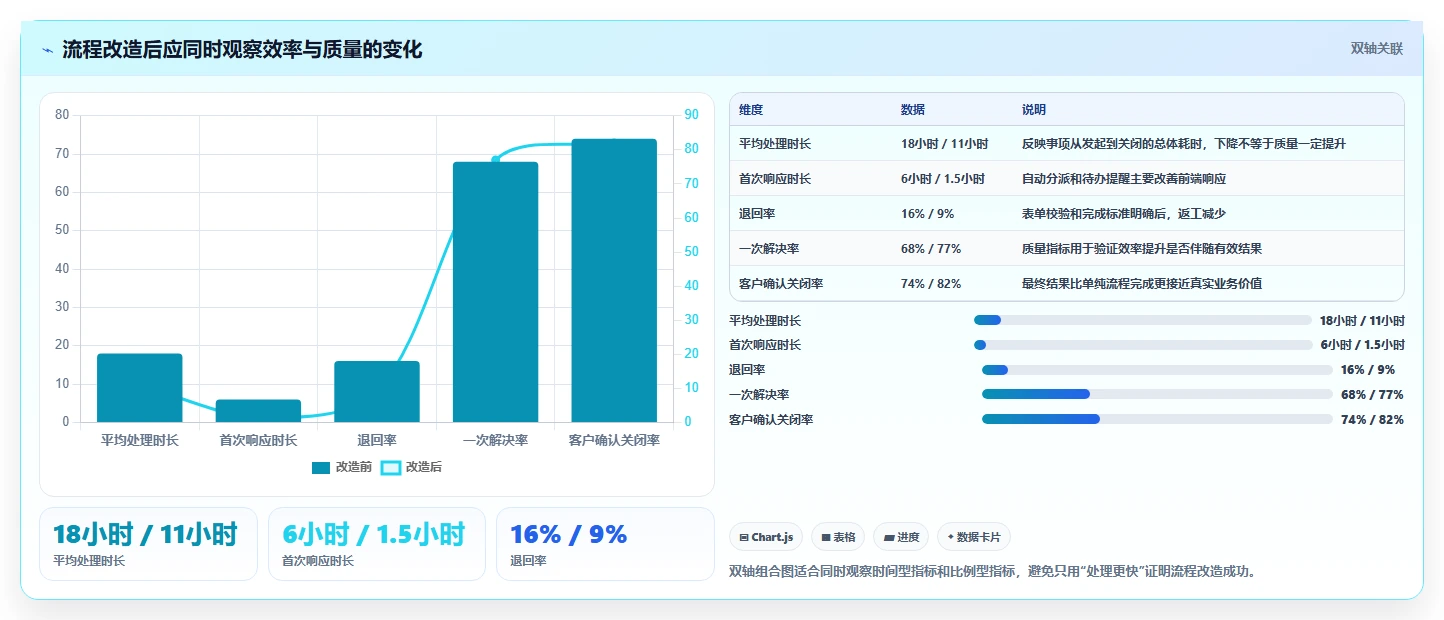Click table value 6小时 / 1.5小时
This screenshot has height=620, width=1444.
[943, 179]
